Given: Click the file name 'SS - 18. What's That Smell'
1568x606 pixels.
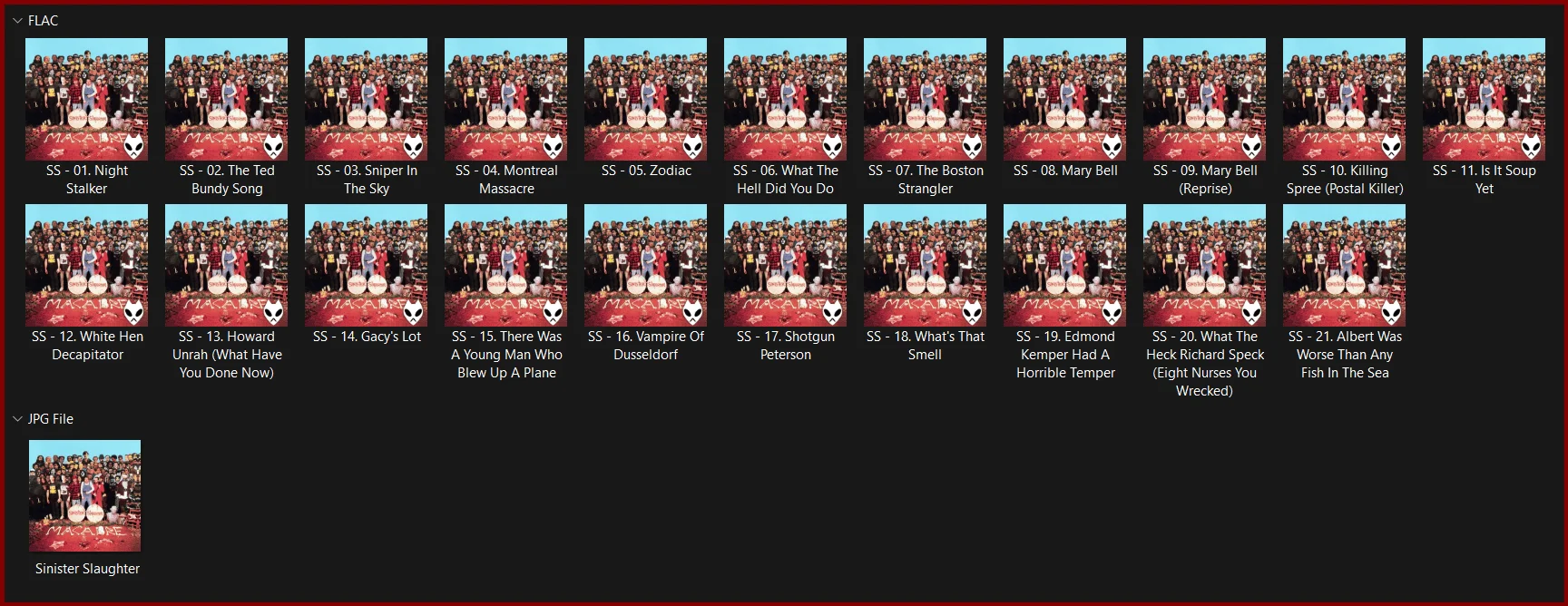Looking at the screenshot, I should click(926, 346).
